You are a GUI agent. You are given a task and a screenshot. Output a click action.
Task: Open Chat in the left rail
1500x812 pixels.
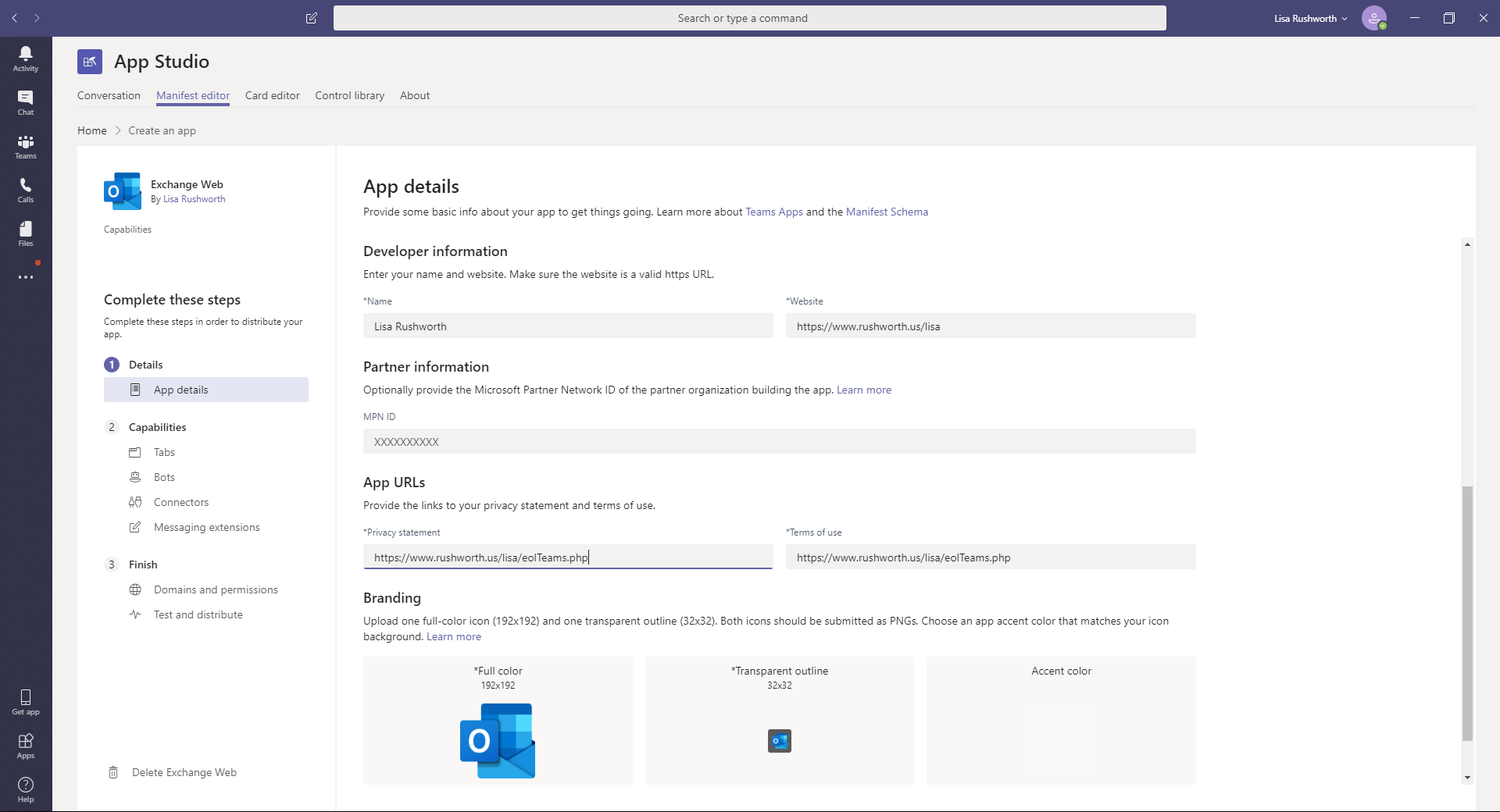pos(26,102)
